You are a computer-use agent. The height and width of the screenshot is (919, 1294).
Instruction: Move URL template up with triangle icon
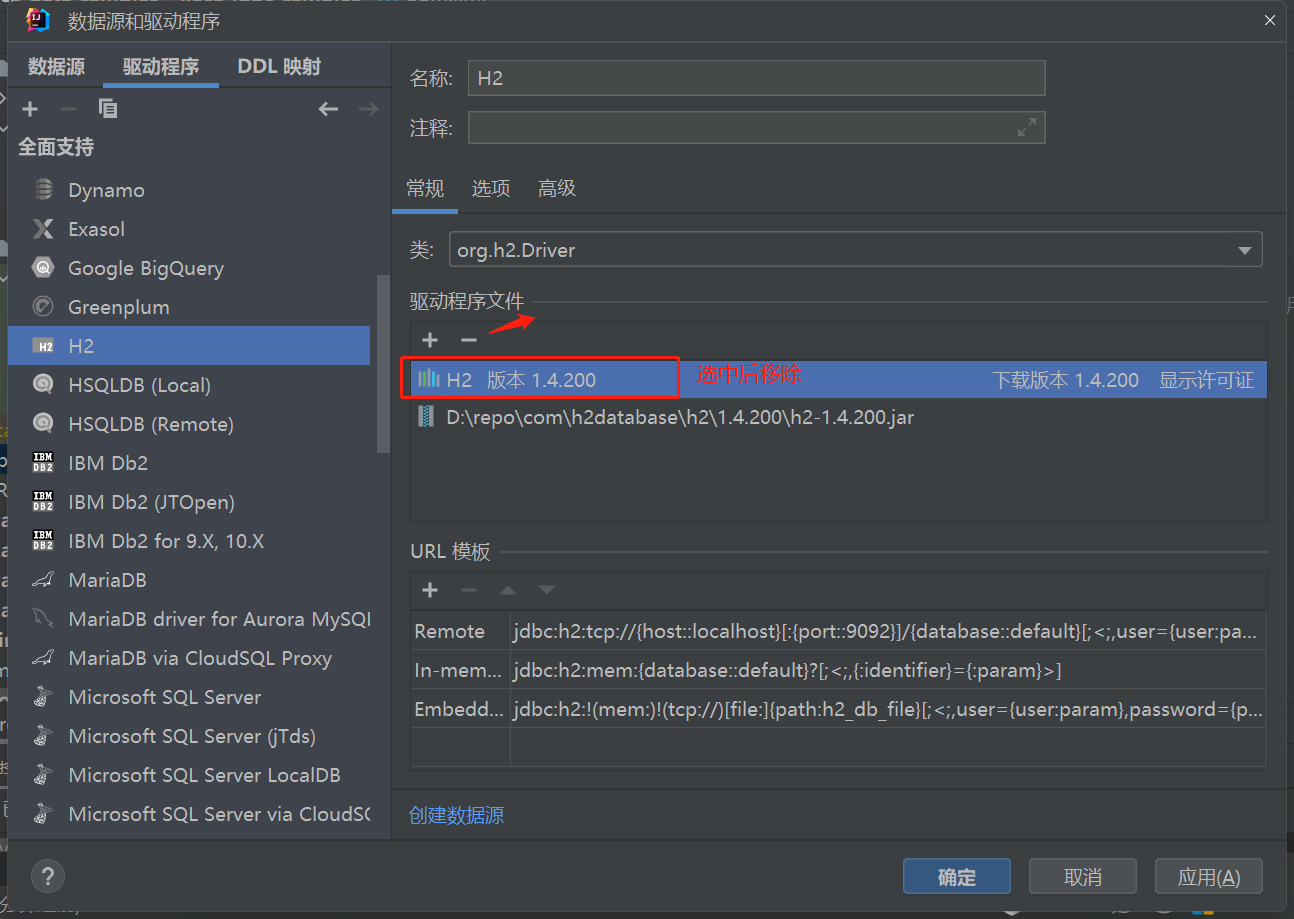point(508,590)
